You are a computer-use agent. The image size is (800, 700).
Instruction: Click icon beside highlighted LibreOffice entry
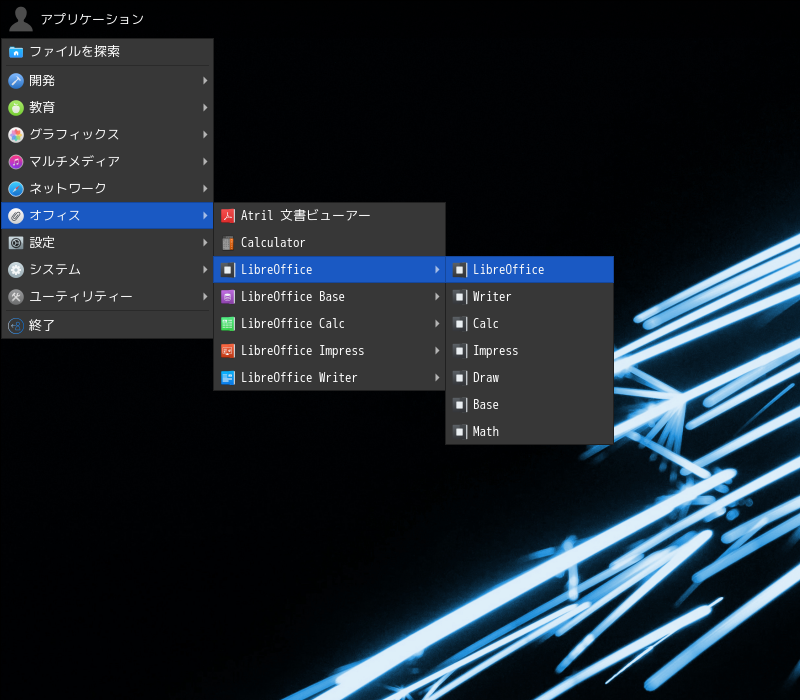[x=460, y=270]
